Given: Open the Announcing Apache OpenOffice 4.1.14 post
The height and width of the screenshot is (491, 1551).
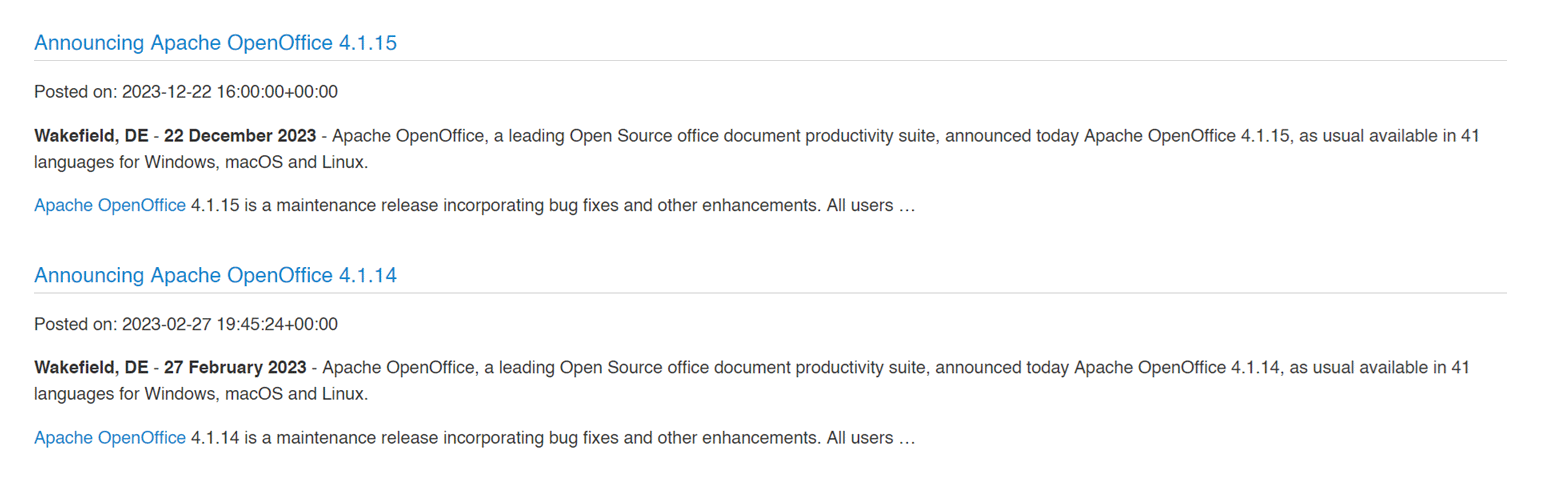Looking at the screenshot, I should 216,275.
